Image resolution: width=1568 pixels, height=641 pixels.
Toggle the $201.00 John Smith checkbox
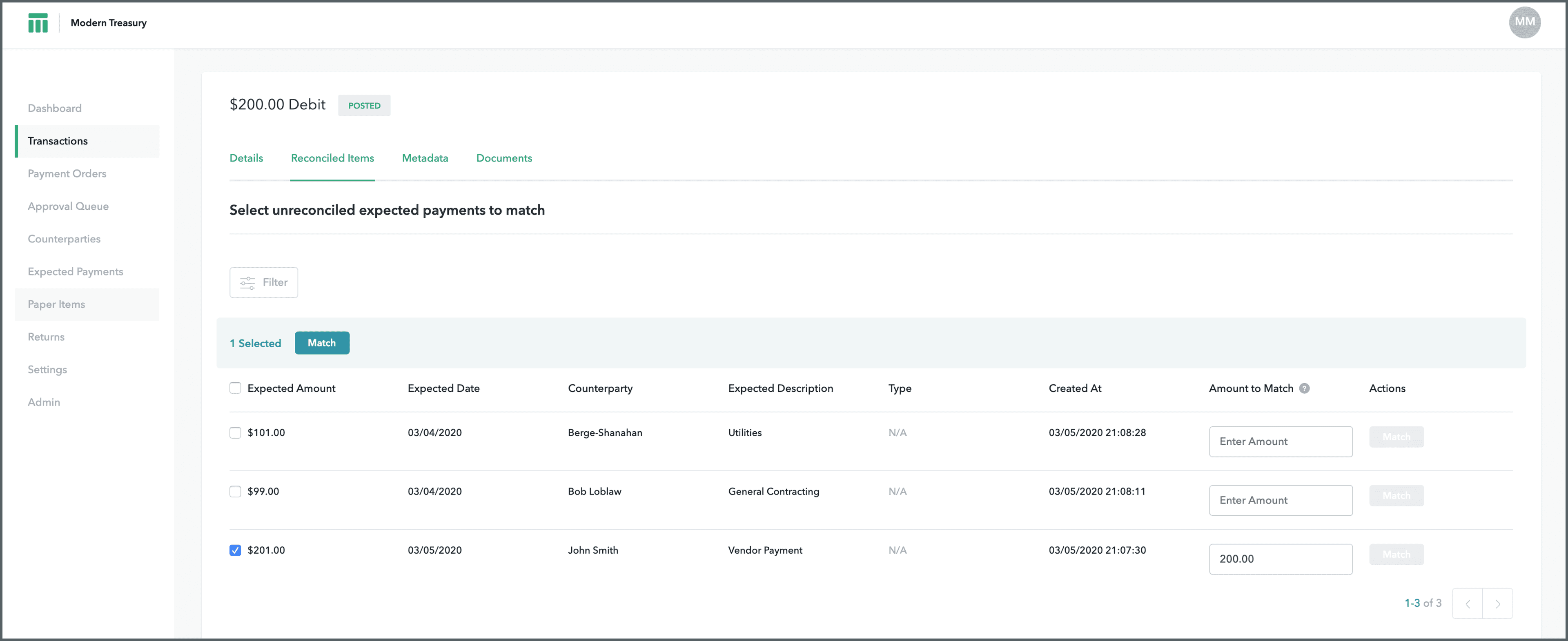tap(235, 550)
